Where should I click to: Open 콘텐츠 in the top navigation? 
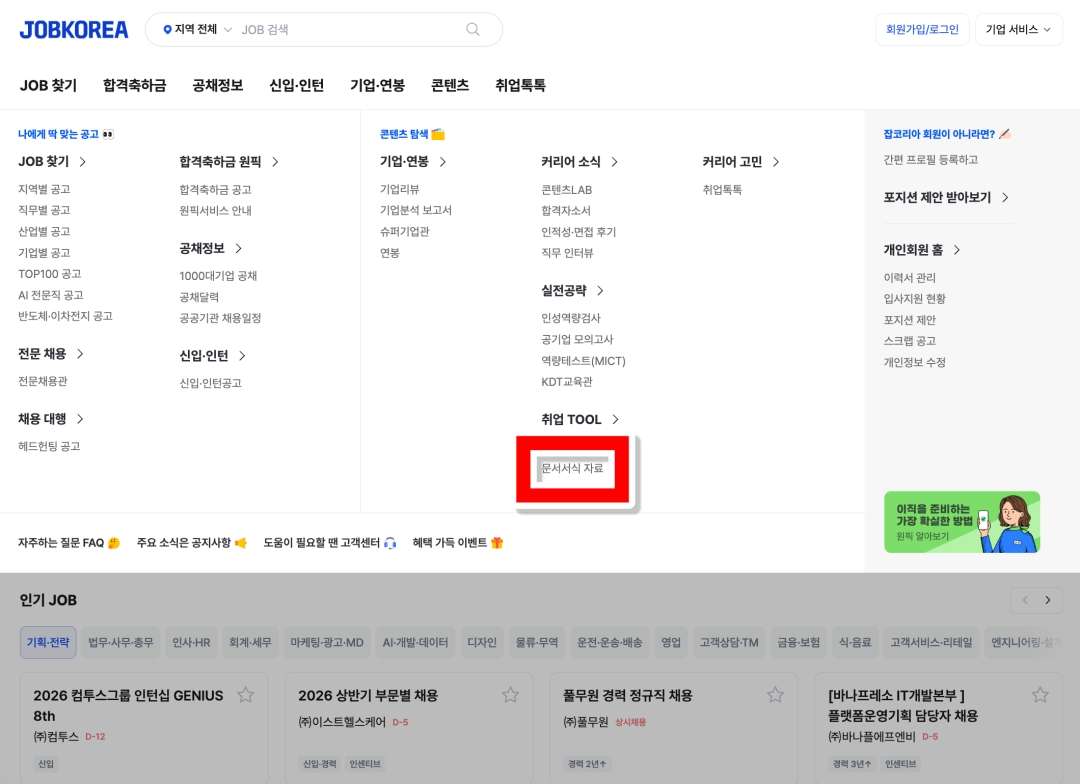pos(450,85)
